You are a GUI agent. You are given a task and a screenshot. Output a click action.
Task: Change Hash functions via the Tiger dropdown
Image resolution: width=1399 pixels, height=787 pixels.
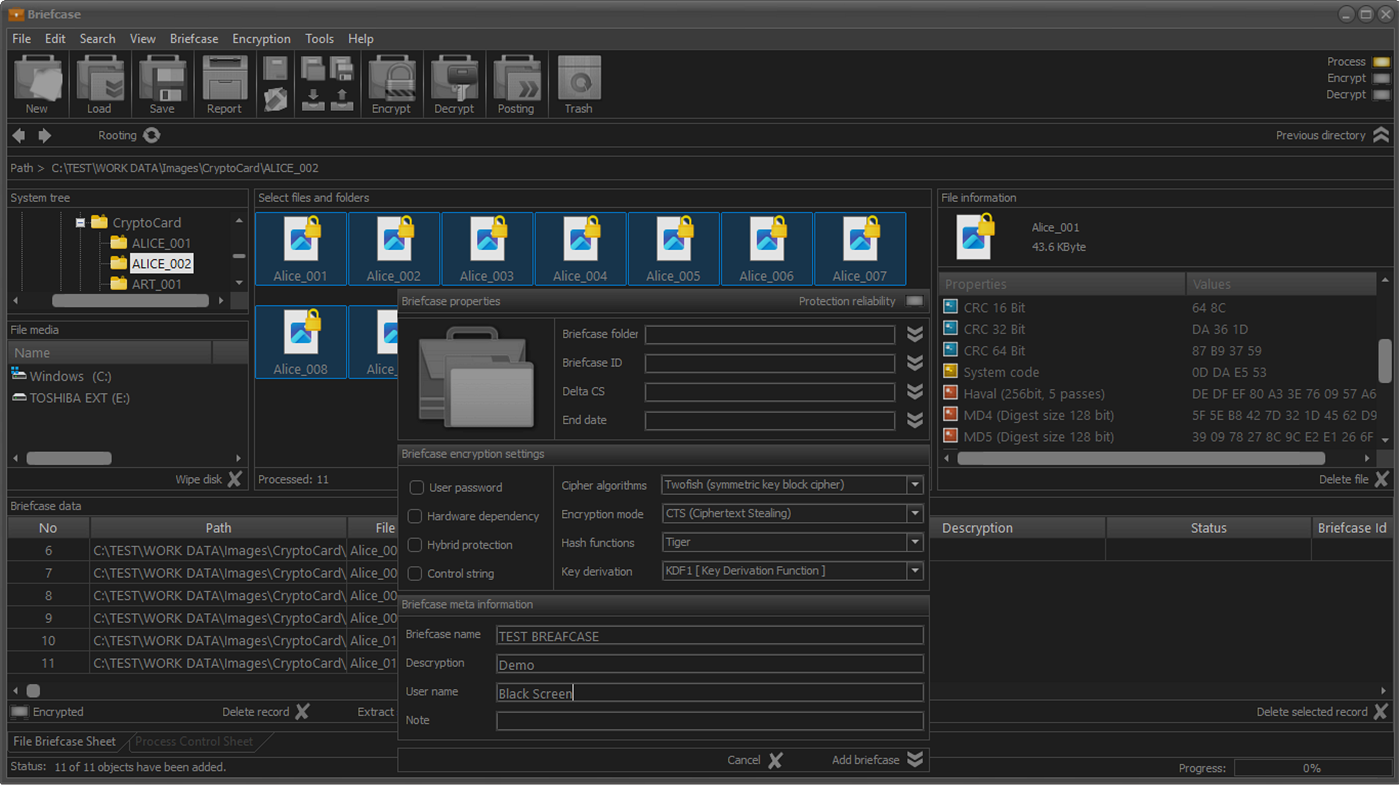913,542
